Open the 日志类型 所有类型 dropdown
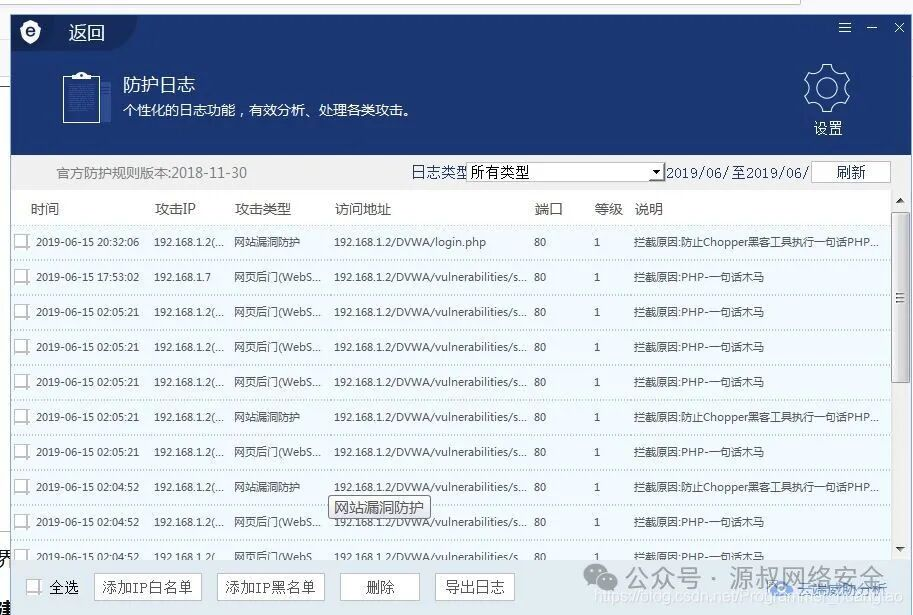Screen dimensions: 913x615 (565, 172)
